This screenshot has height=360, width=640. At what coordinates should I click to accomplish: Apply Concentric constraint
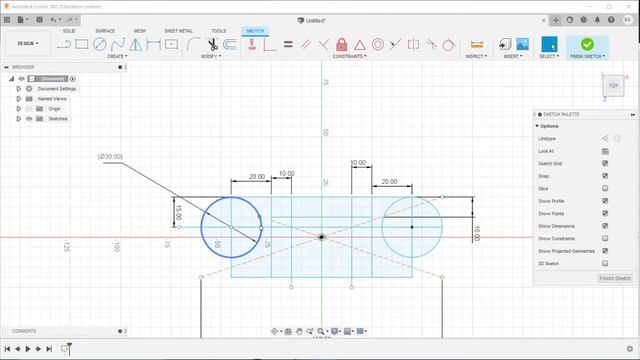tap(378, 44)
